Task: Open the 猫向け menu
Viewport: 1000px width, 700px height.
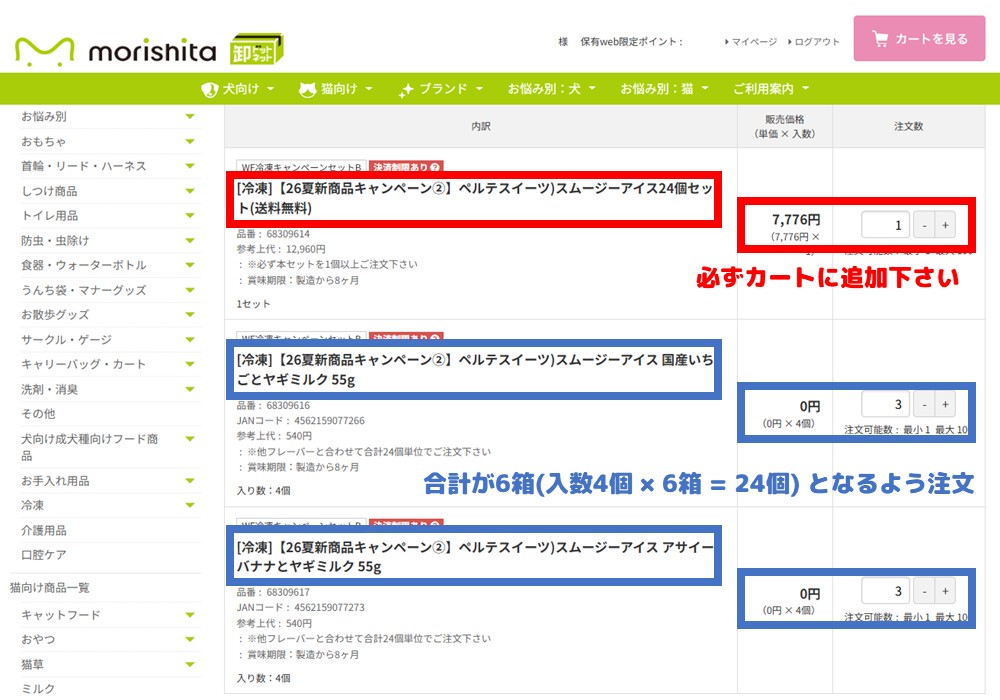Action: coord(335,89)
